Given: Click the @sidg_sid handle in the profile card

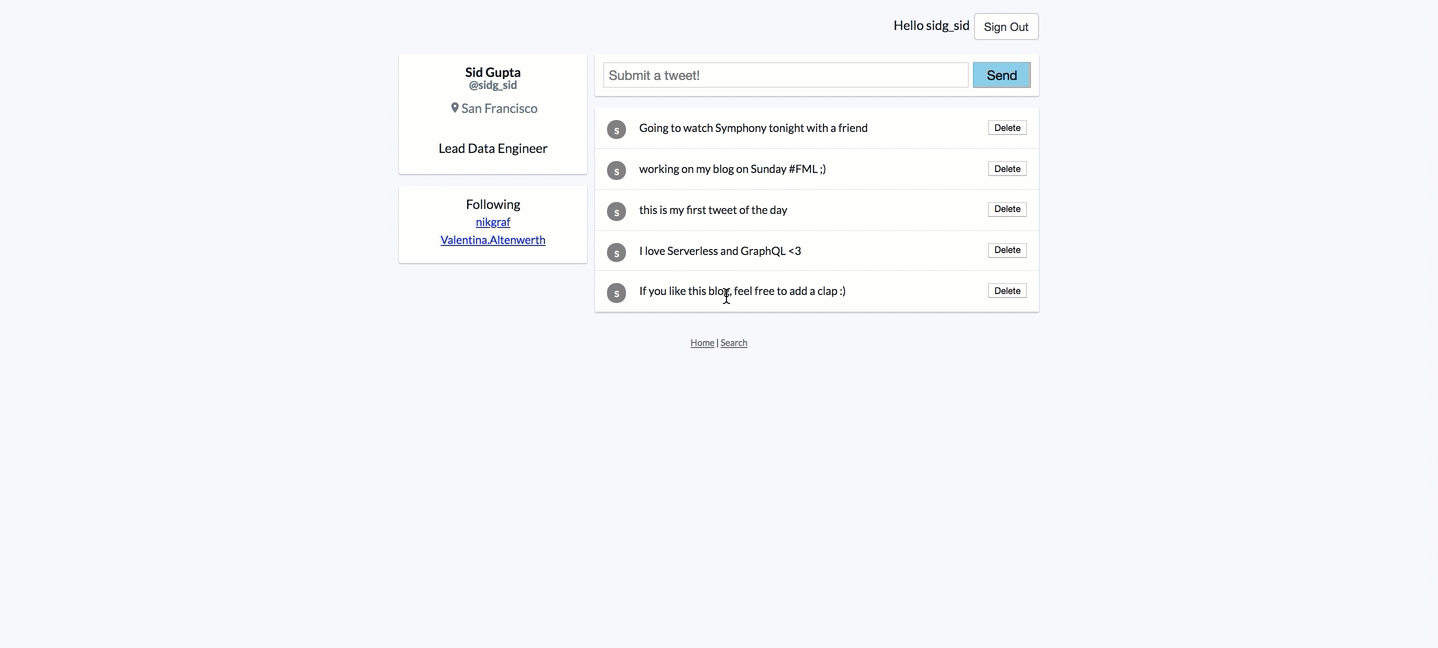Looking at the screenshot, I should 492,84.
